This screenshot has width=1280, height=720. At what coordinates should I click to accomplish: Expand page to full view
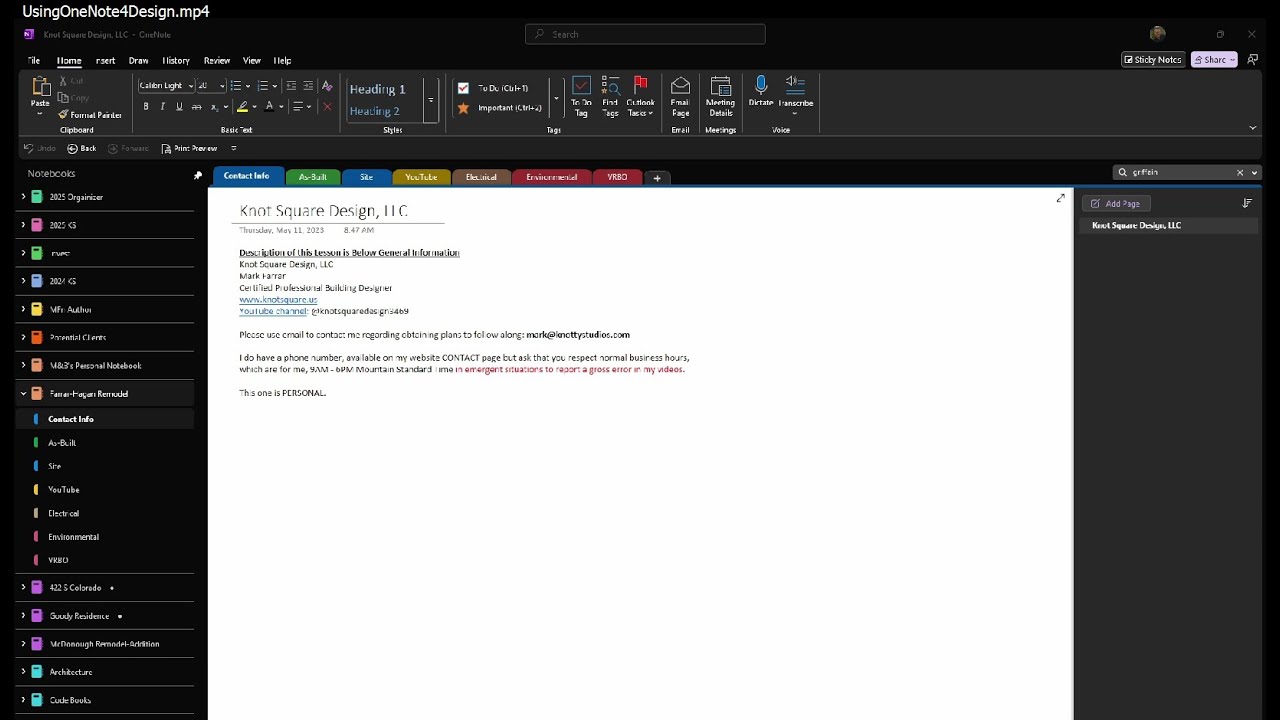(x=1061, y=198)
